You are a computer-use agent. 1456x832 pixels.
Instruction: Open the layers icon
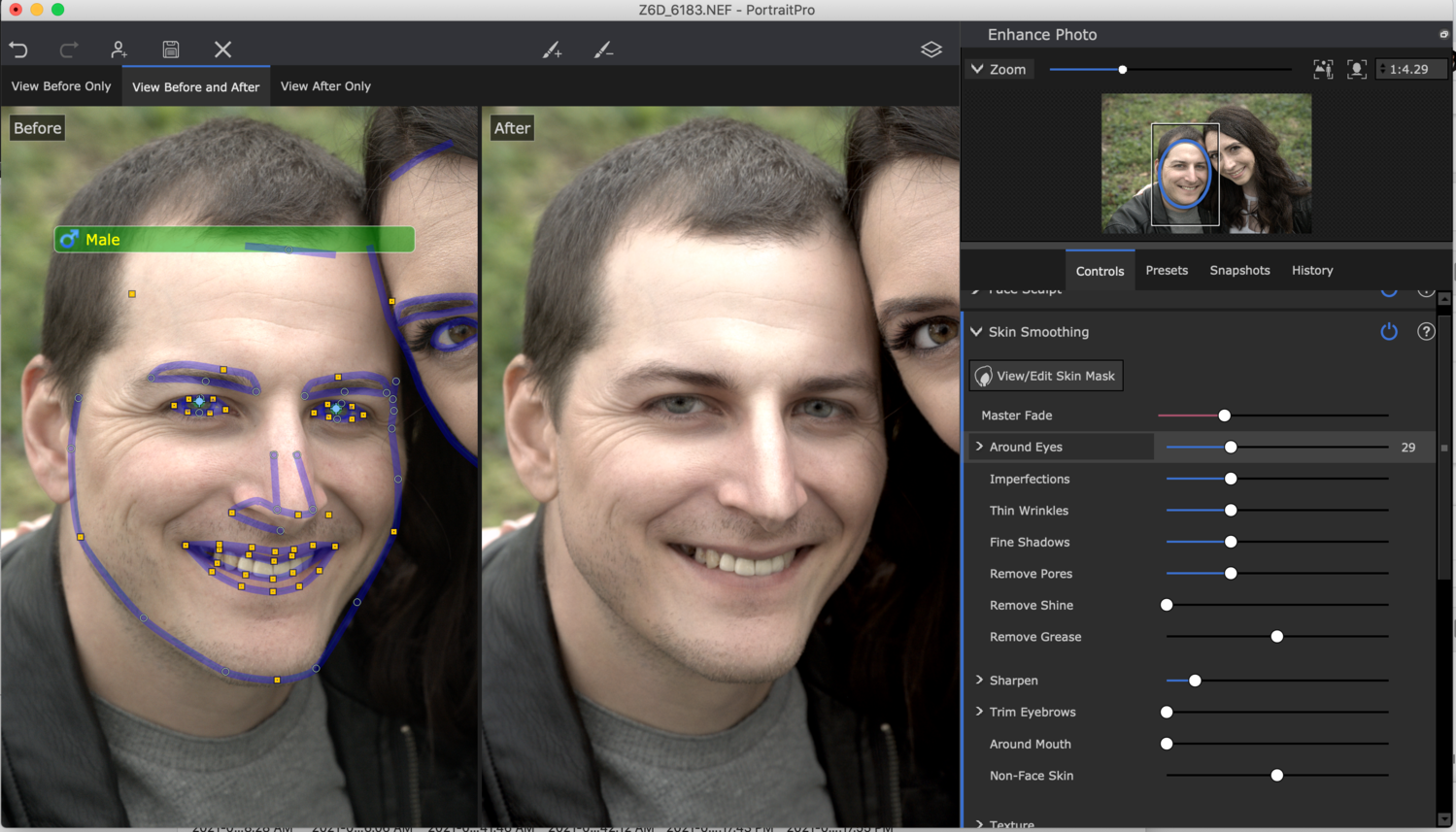931,50
